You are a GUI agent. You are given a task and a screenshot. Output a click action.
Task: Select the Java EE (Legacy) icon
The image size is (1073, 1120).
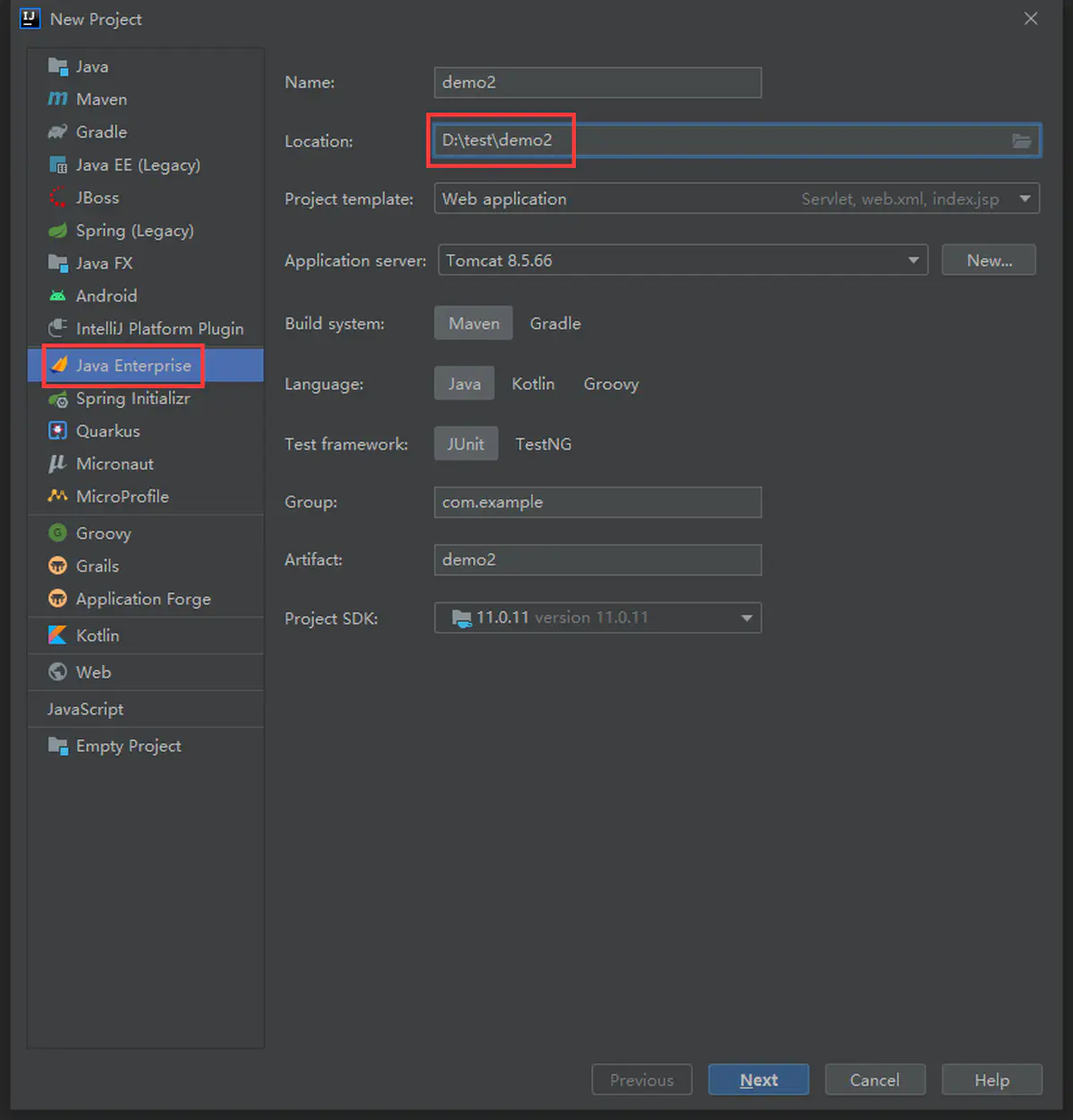pyautogui.click(x=58, y=164)
